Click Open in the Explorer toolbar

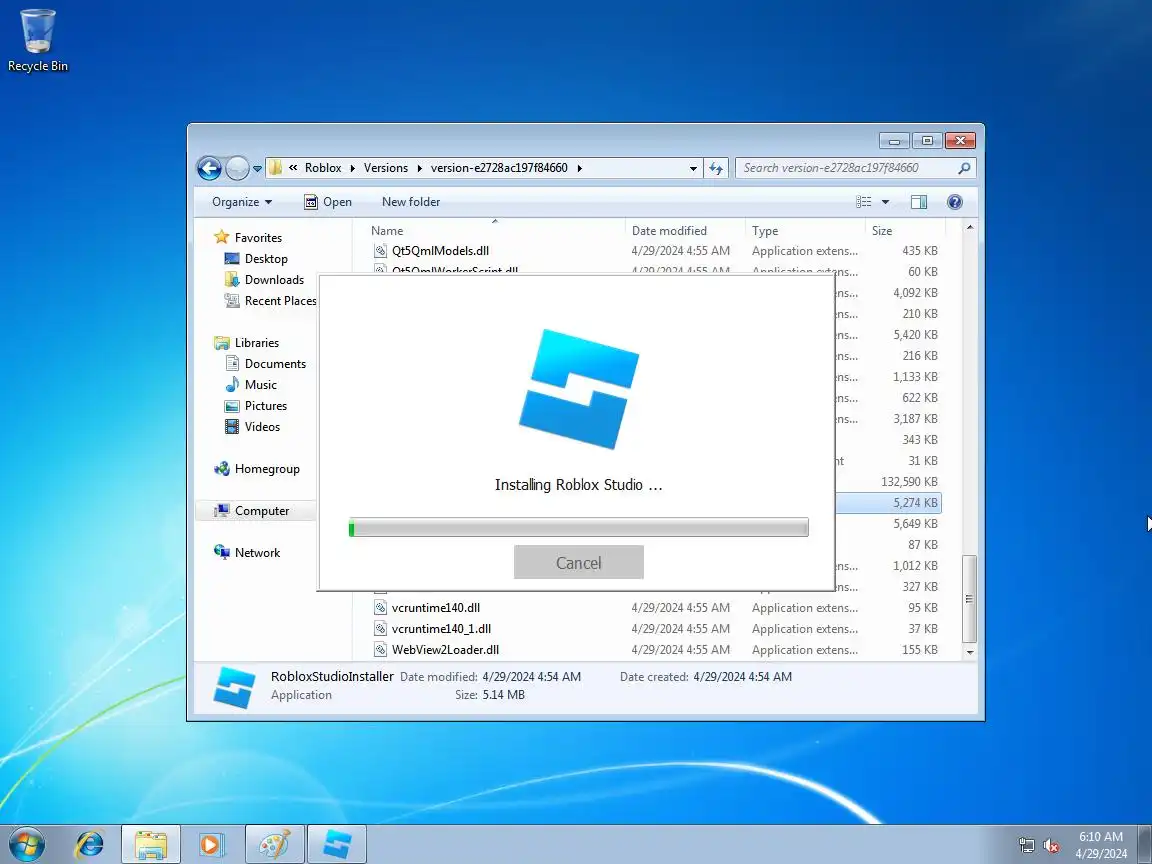[328, 202]
